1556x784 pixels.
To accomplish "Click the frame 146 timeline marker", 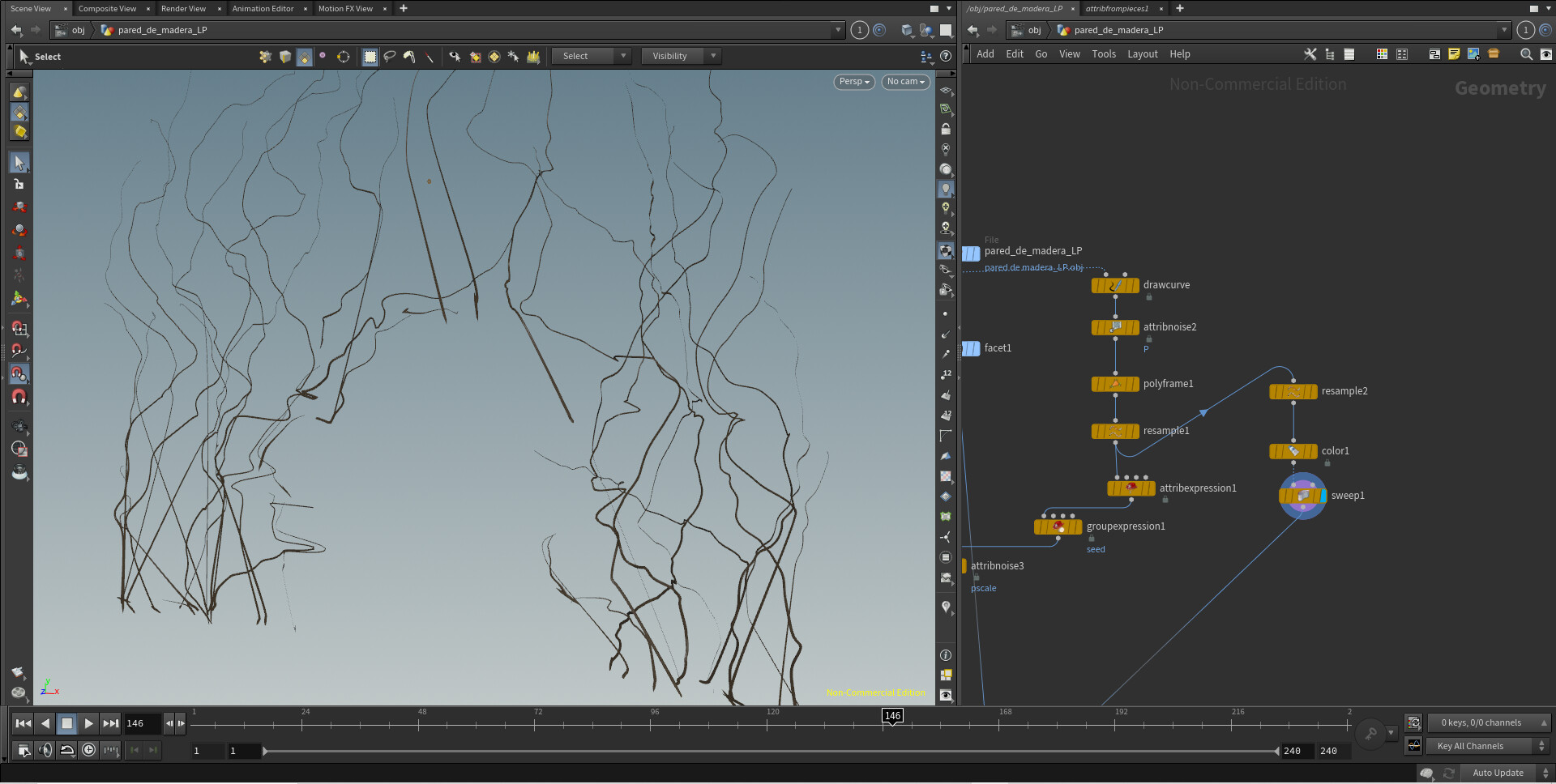I will 892,716.
